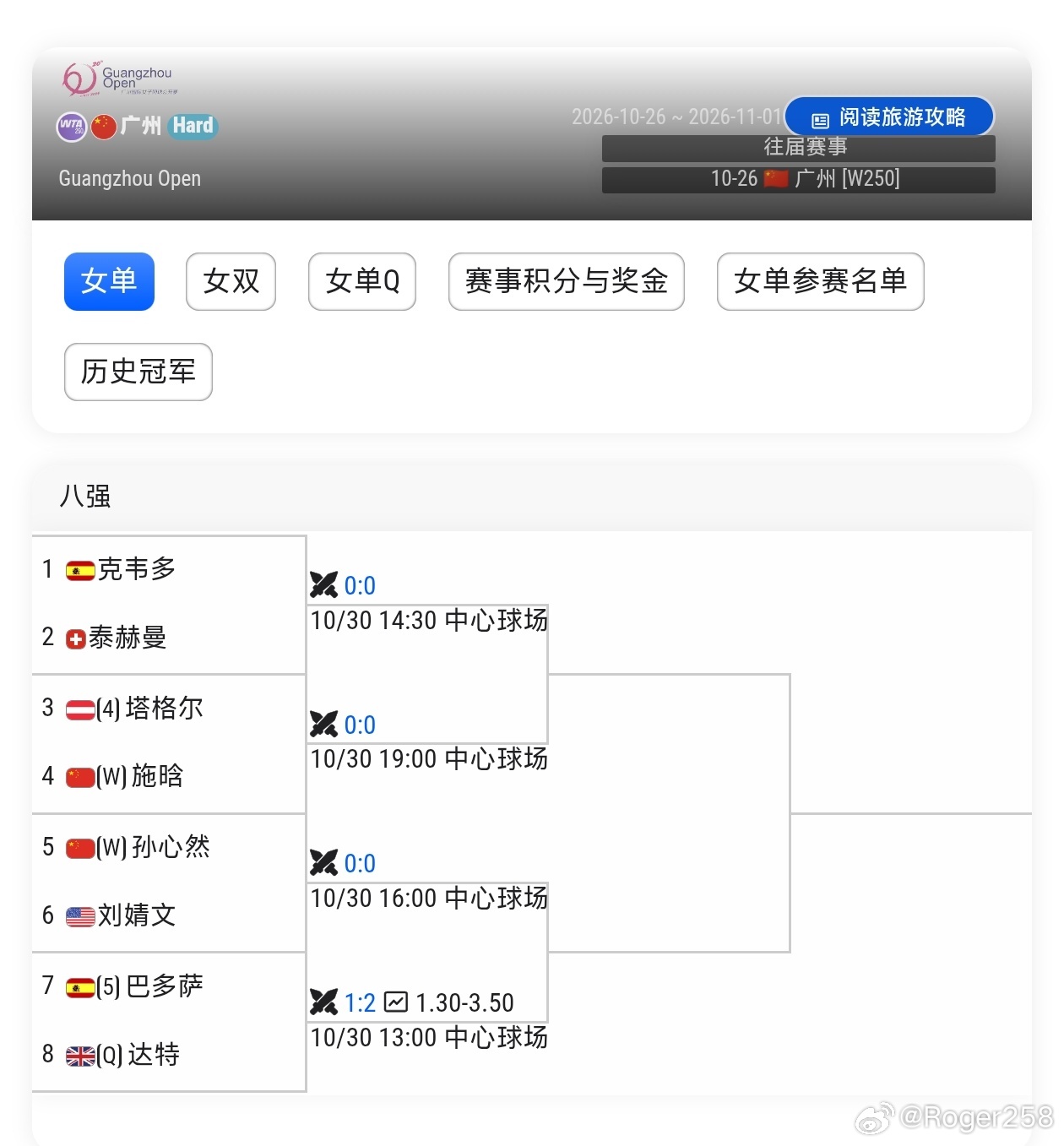Click Spain flag next to 克韦多
Screen dimensions: 1064x1146
click(x=80, y=571)
